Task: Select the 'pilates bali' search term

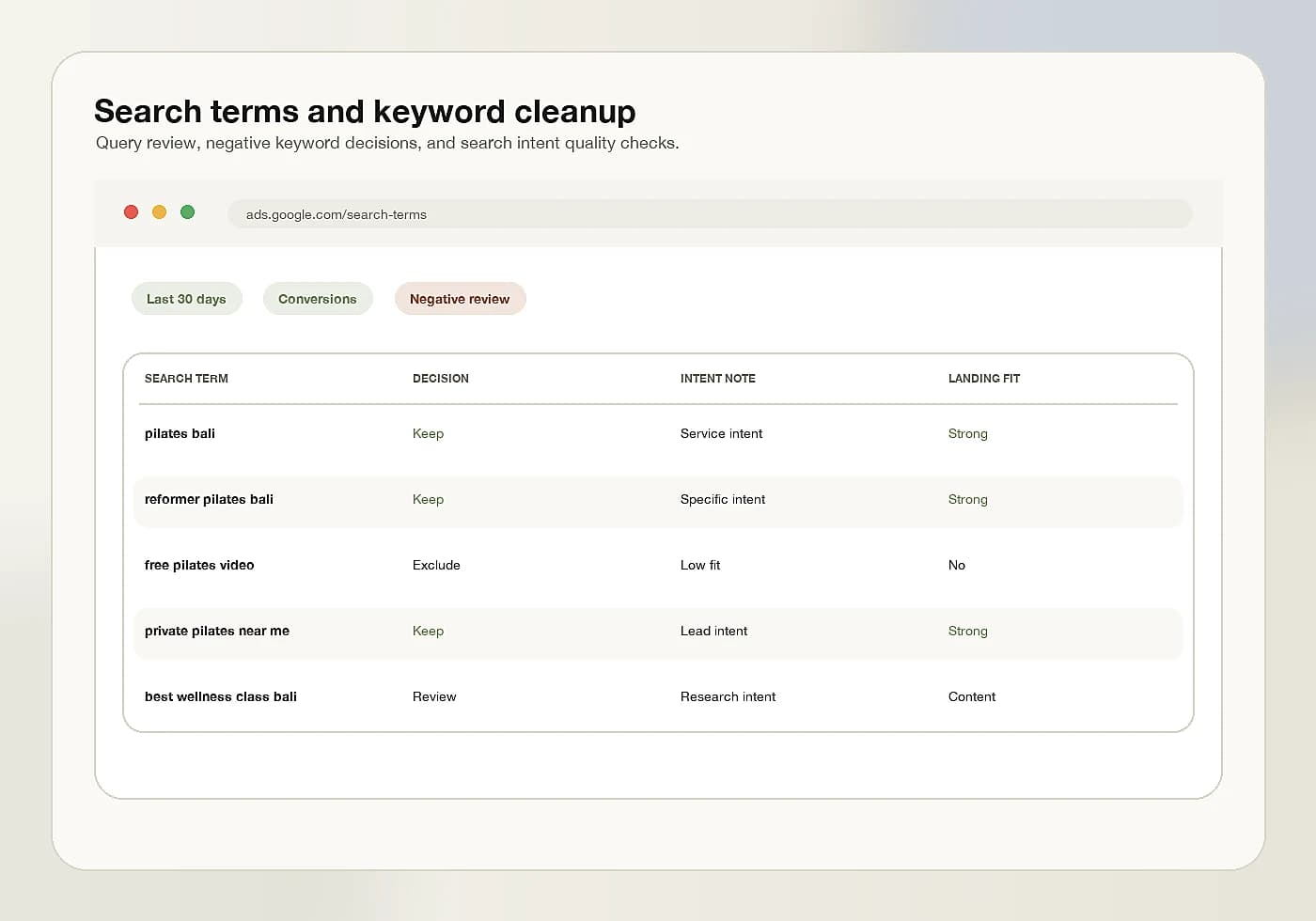Action: click(180, 433)
